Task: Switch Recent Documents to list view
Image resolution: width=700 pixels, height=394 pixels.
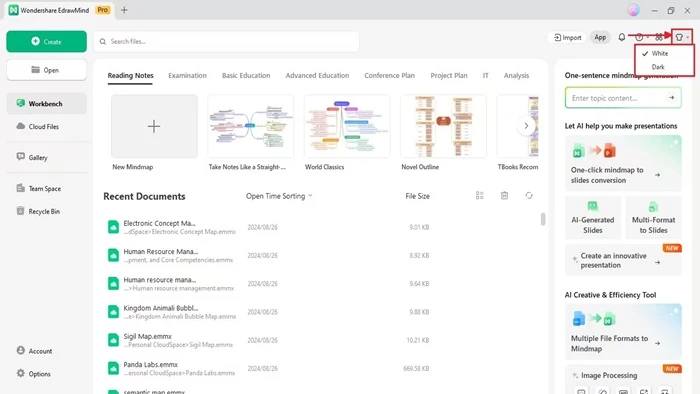Action: click(x=479, y=195)
